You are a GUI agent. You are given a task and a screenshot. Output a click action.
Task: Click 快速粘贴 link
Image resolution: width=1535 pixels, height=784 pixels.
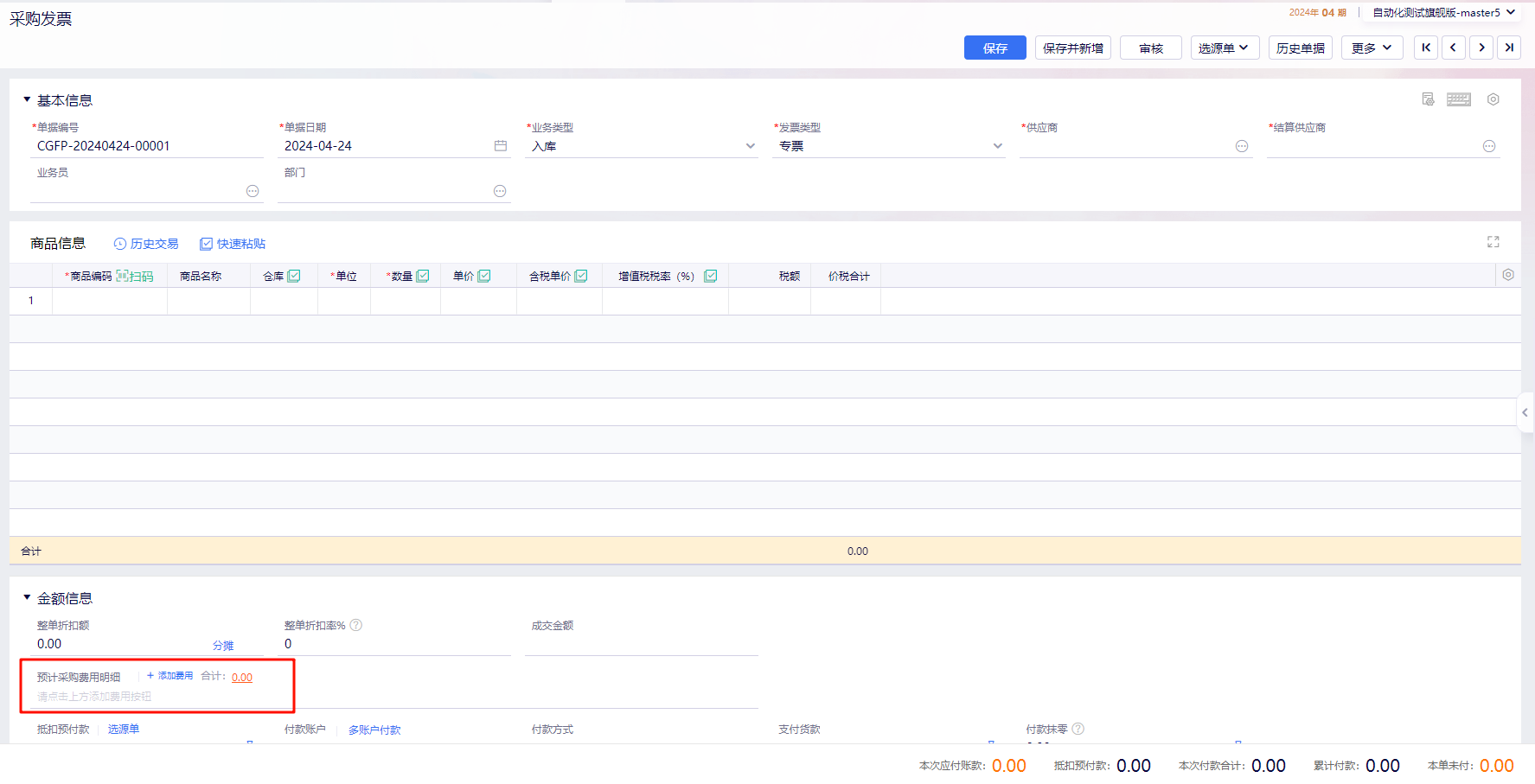click(x=233, y=244)
